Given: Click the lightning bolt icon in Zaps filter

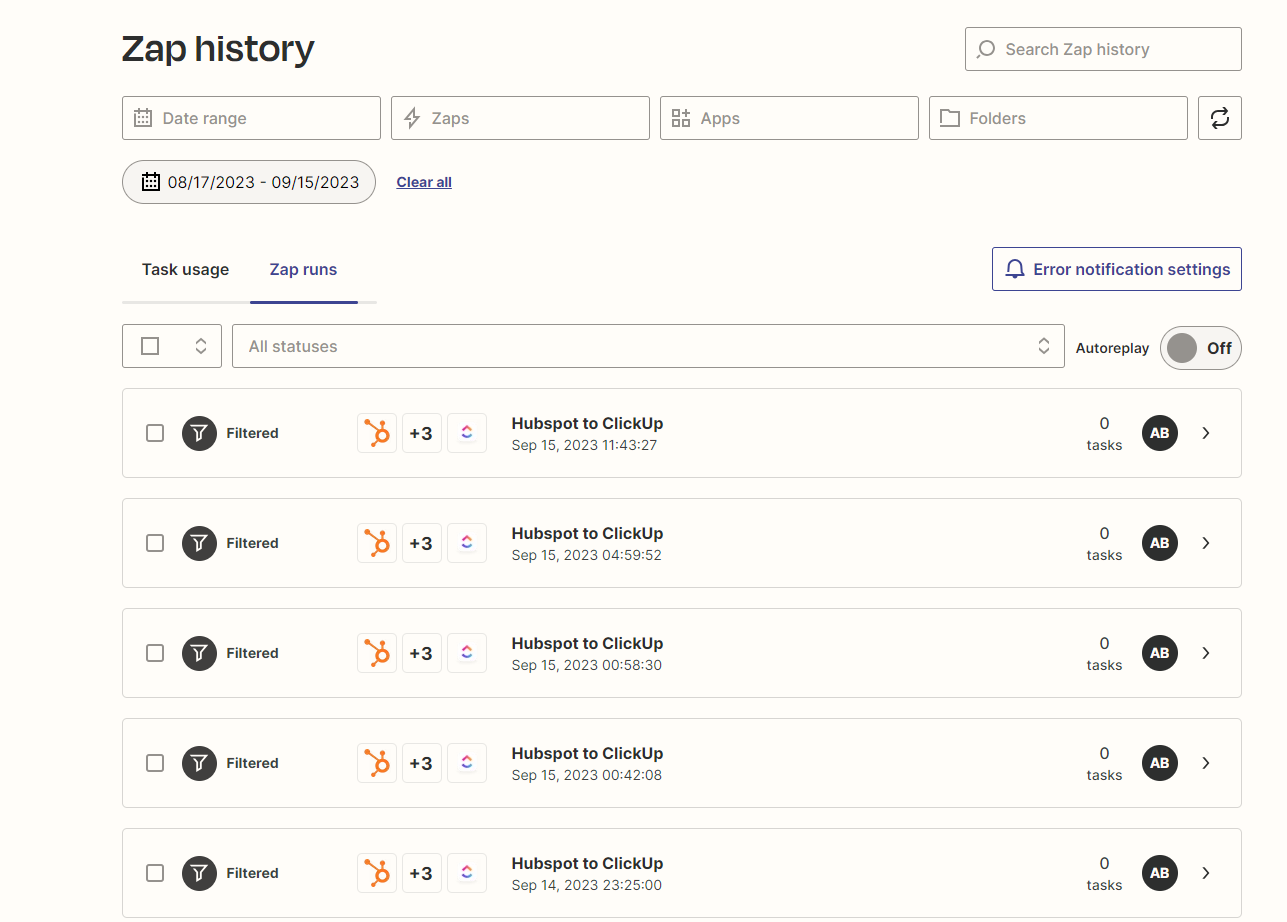Looking at the screenshot, I should click(412, 118).
